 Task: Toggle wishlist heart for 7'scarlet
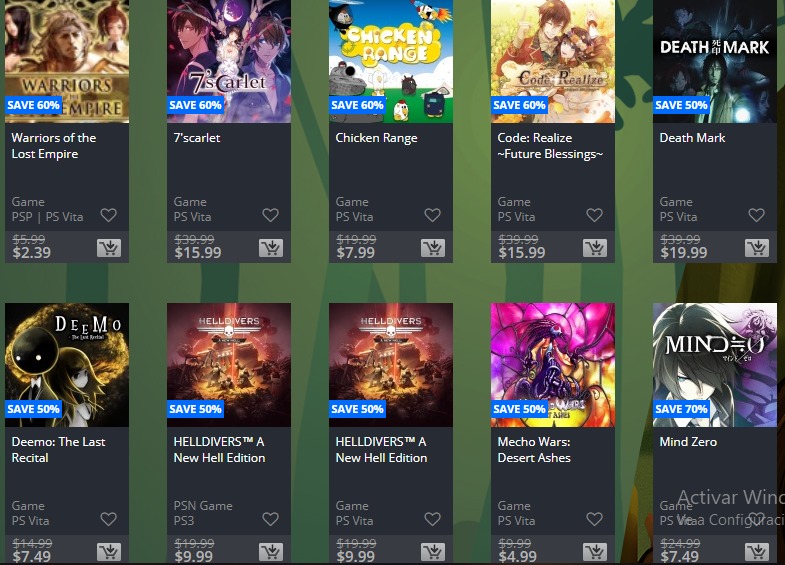[271, 215]
